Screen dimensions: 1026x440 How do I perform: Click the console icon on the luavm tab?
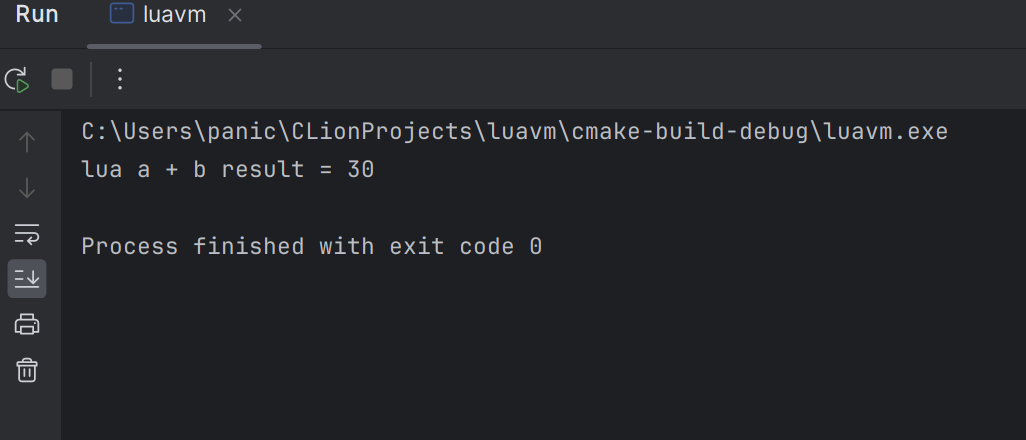click(122, 14)
